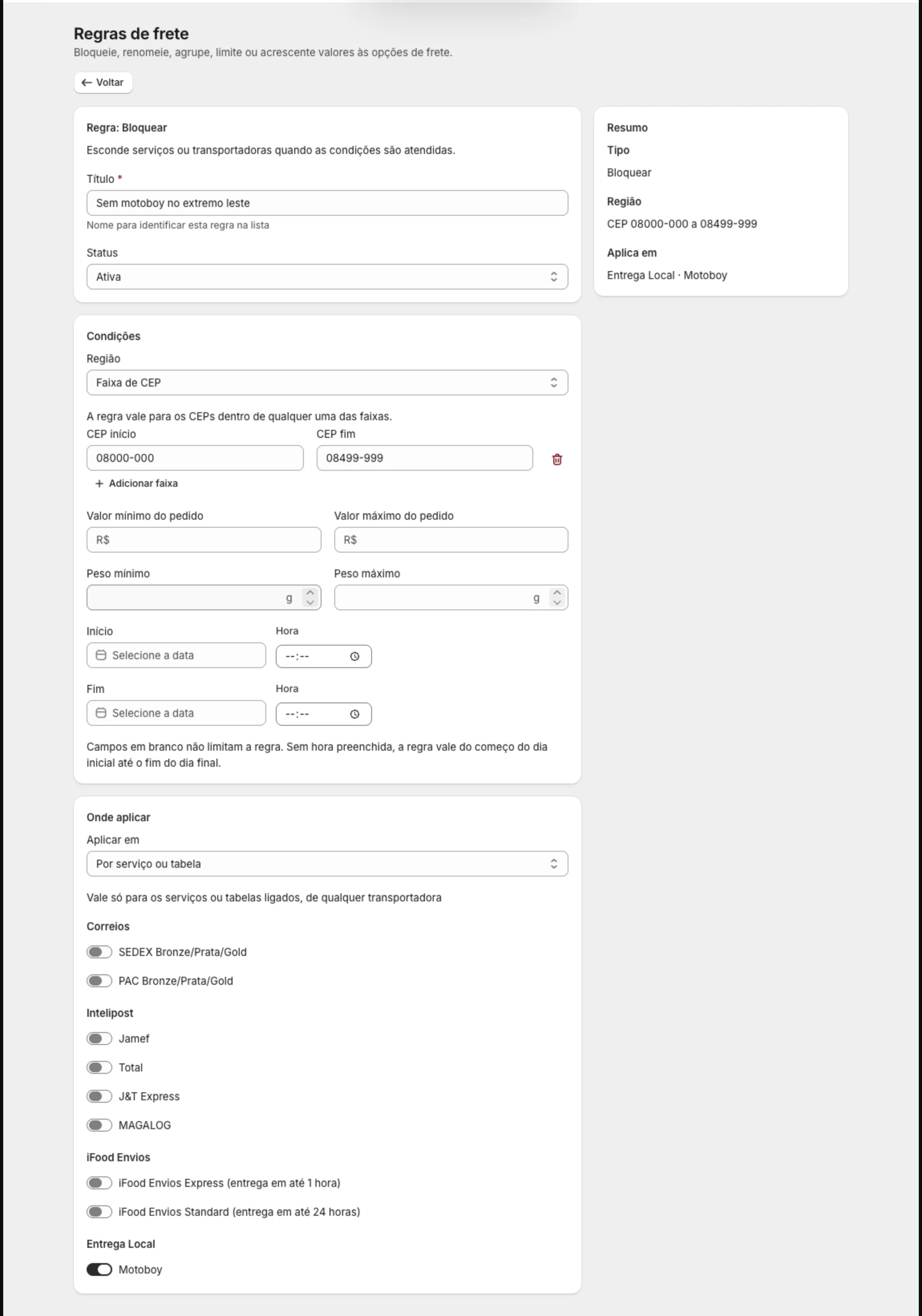This screenshot has height=1316, width=922.
Task: Click the clock icon in Fim Hora field
Action: coord(355,714)
